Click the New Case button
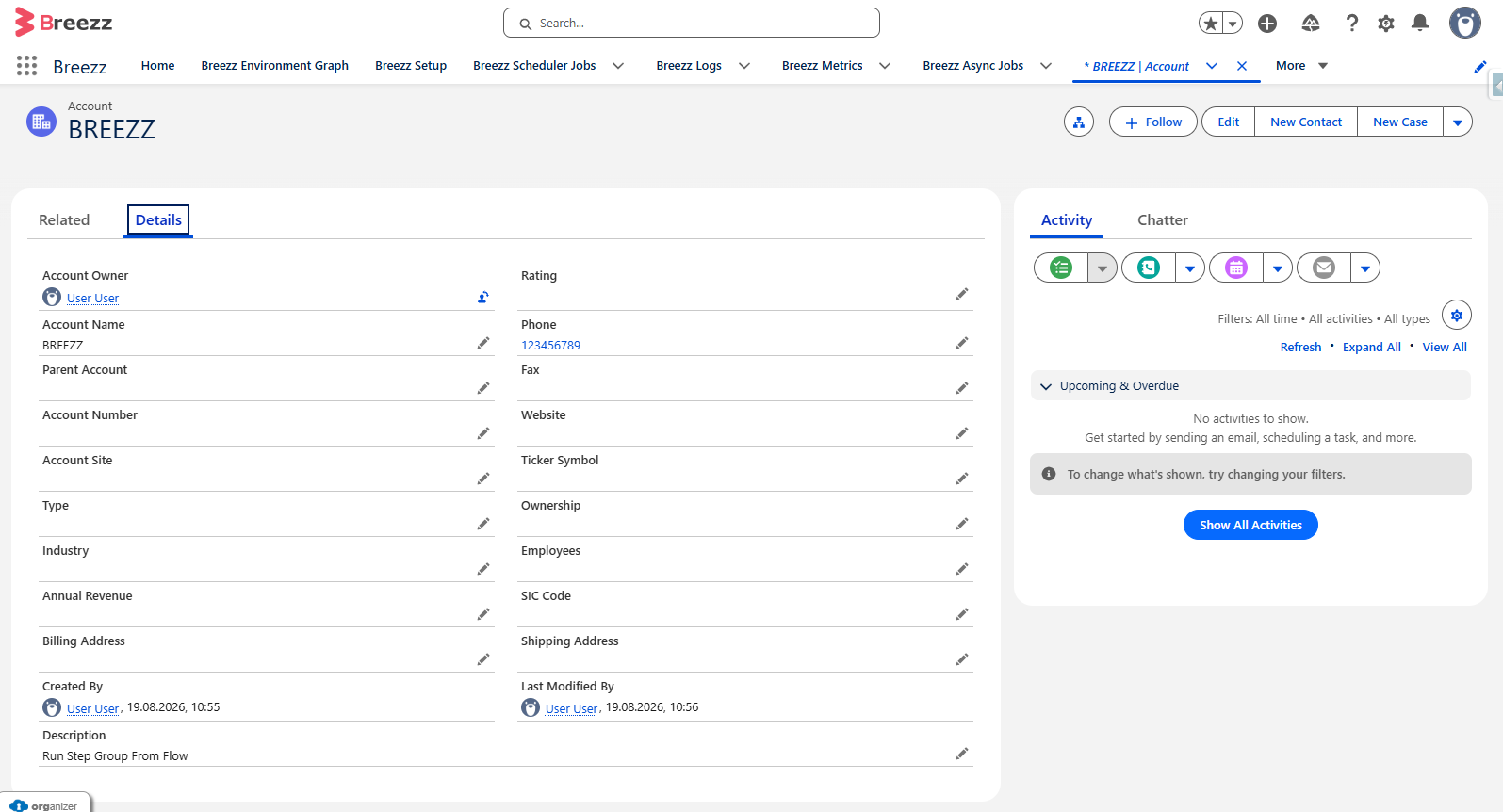Image resolution: width=1503 pixels, height=812 pixels. coord(1400,122)
